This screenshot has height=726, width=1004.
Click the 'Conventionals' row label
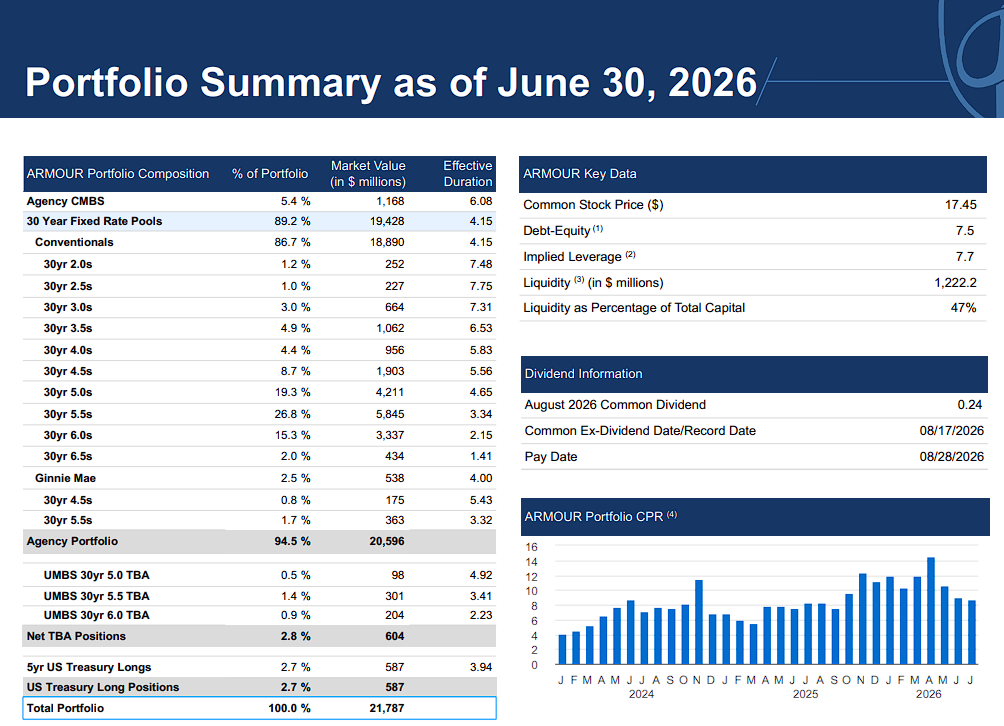pyautogui.click(x=74, y=242)
